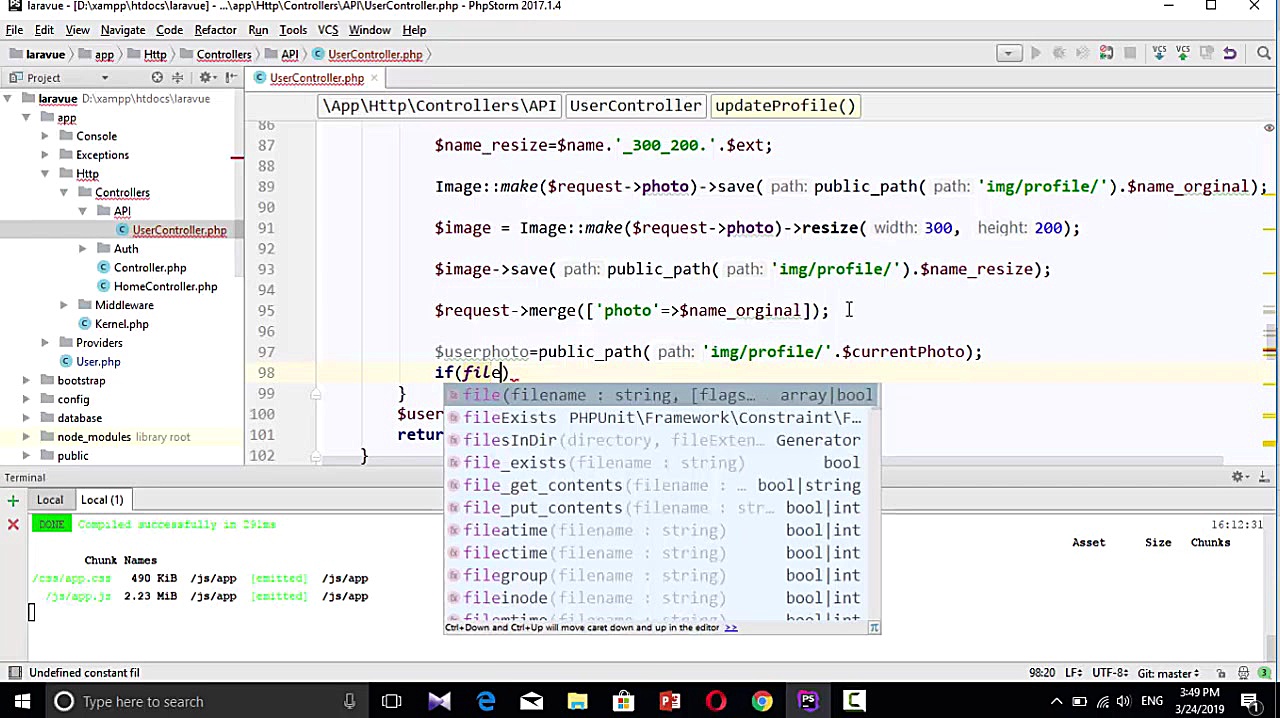The image size is (1280, 718).
Task: Expand the Middleware folder
Action: pyautogui.click(x=64, y=305)
